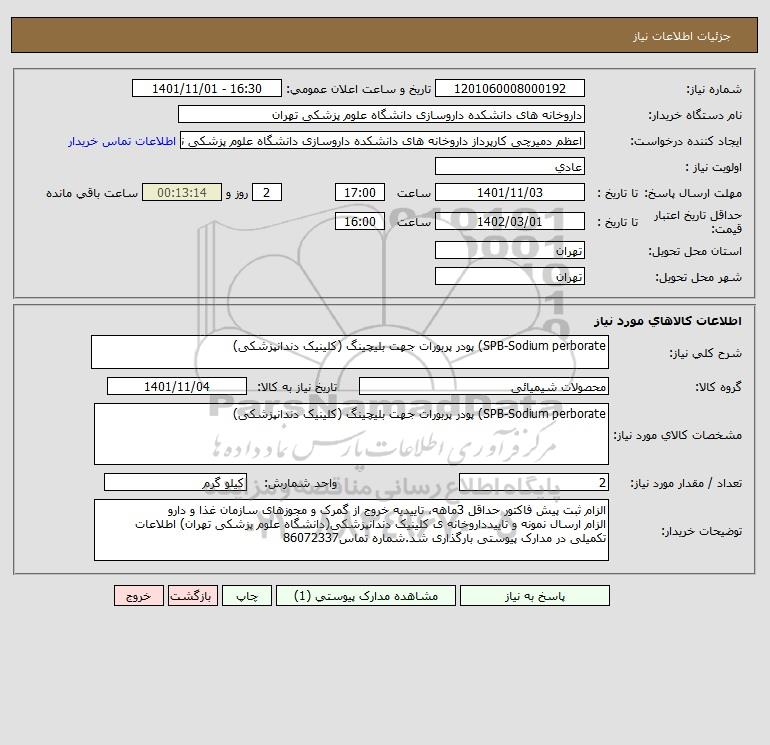
Task: Click the priority field عادی
Action: pos(510,166)
